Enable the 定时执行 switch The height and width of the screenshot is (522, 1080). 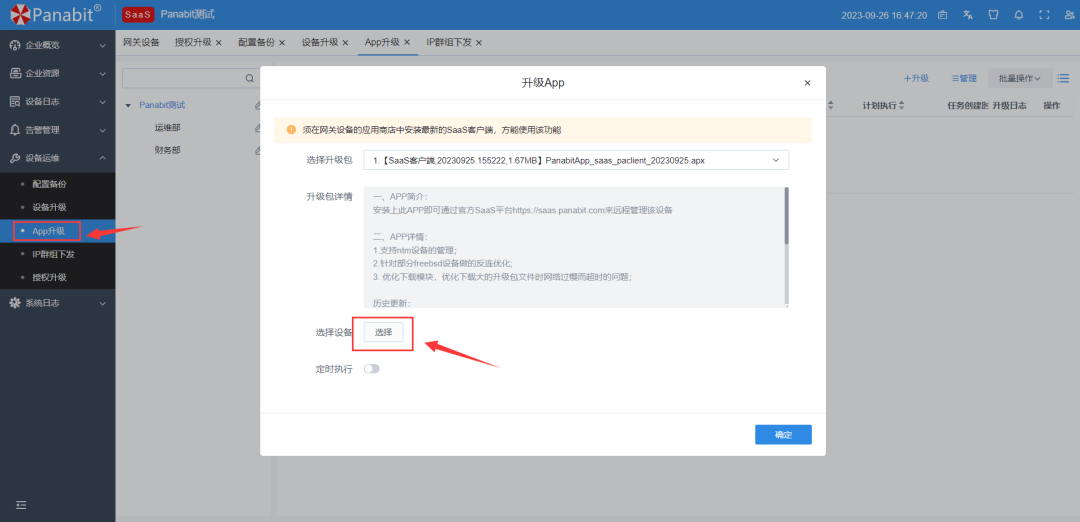click(x=372, y=369)
